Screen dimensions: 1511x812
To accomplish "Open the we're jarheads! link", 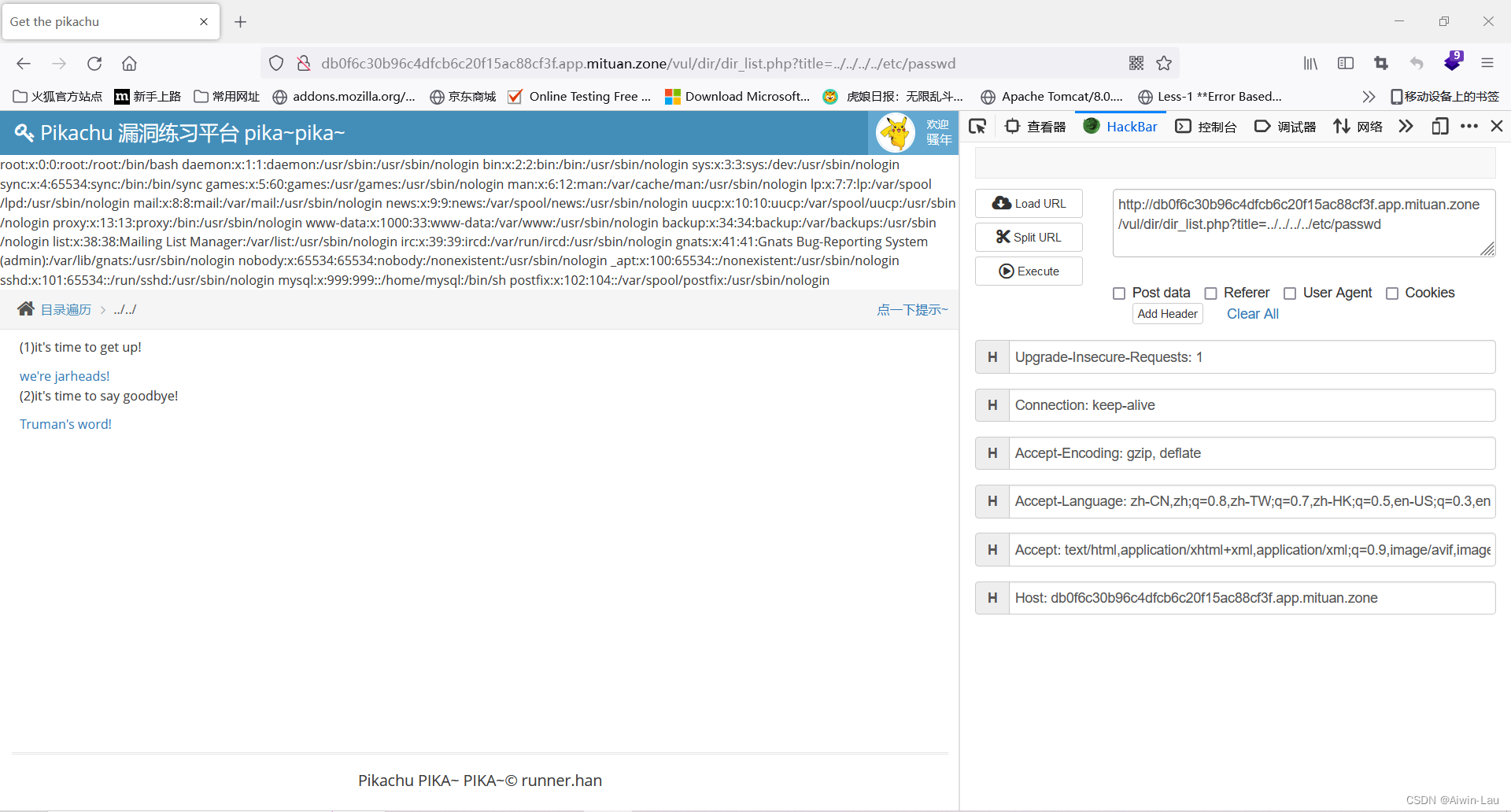I will point(65,376).
